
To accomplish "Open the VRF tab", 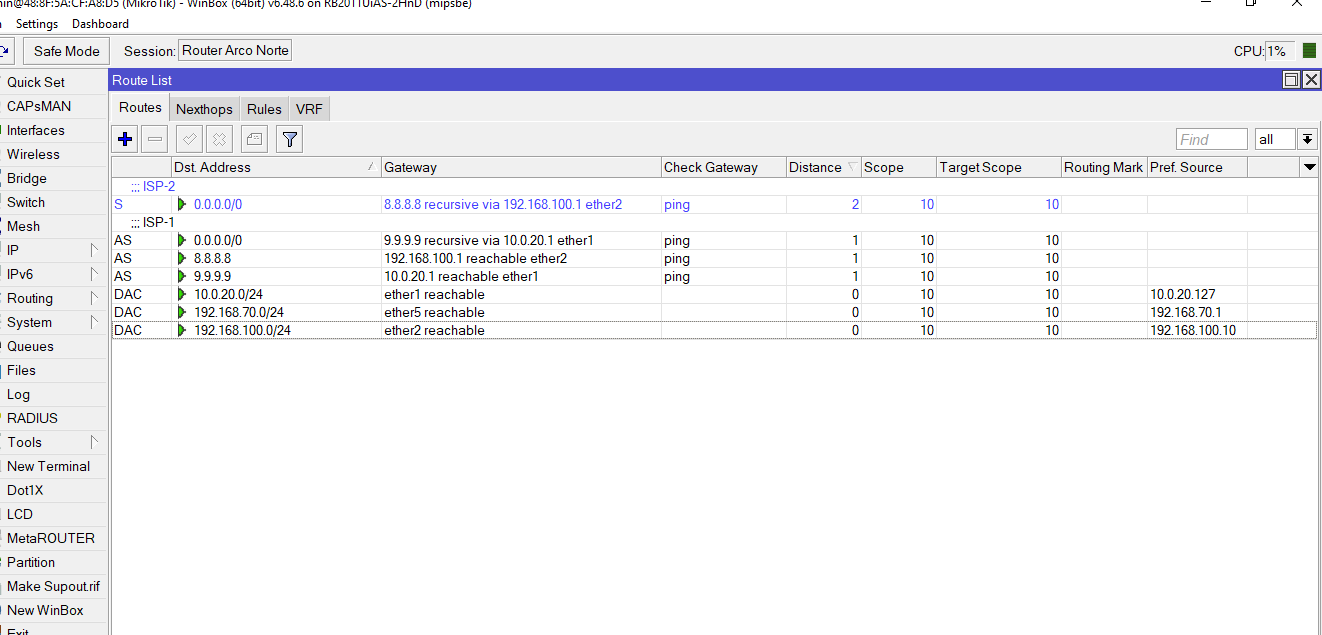I will [309, 109].
